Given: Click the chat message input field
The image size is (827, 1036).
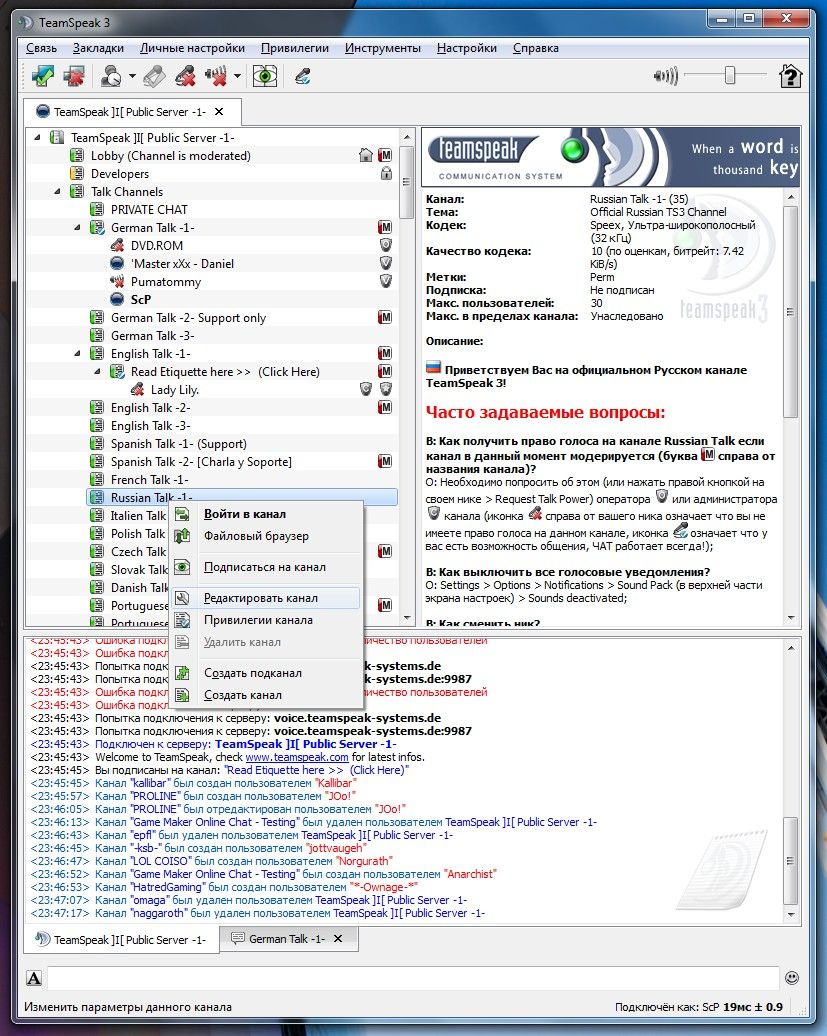Looking at the screenshot, I should [413, 978].
